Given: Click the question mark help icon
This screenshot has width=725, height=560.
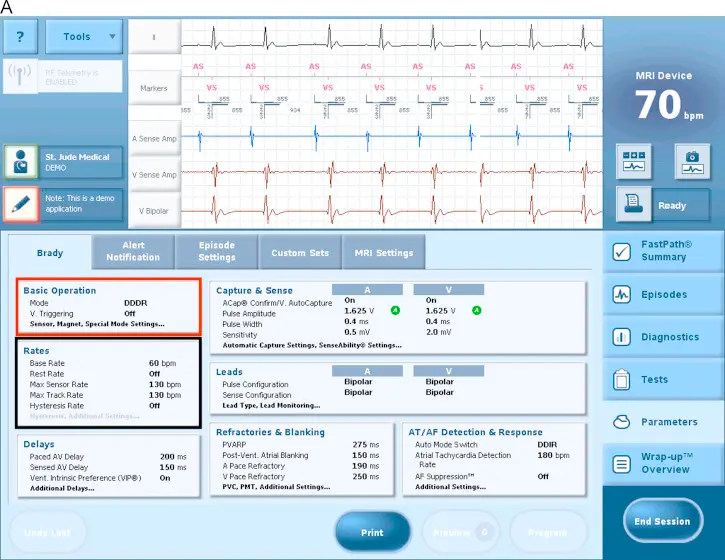Looking at the screenshot, I should pyautogui.click(x=20, y=37).
